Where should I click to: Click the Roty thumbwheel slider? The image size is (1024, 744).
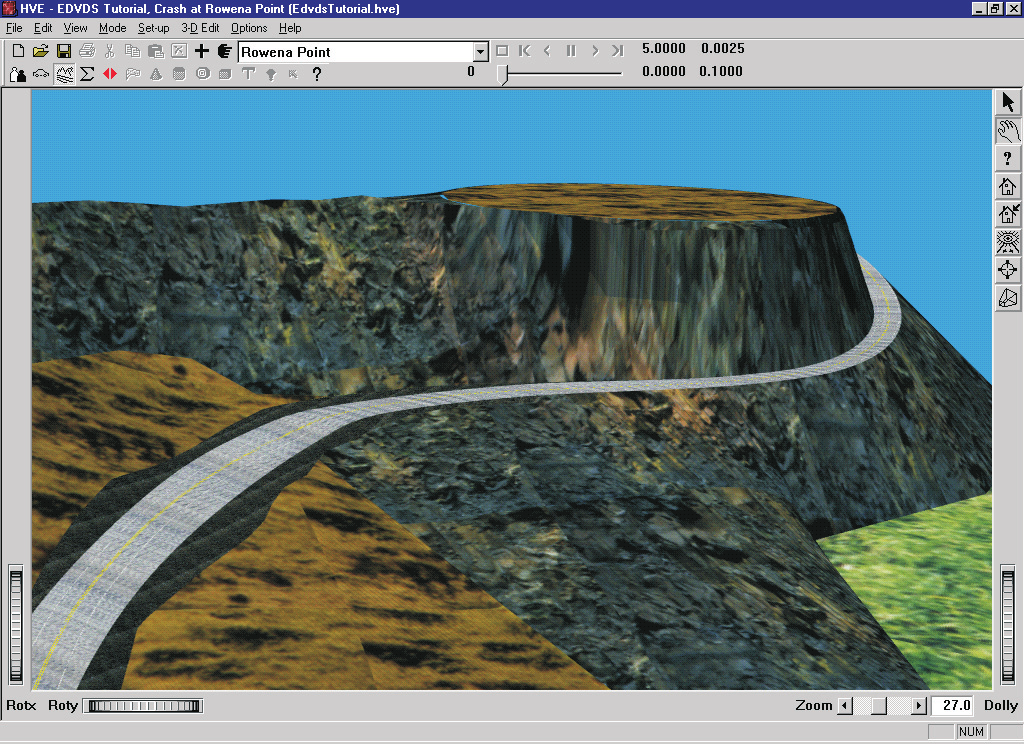pos(143,705)
